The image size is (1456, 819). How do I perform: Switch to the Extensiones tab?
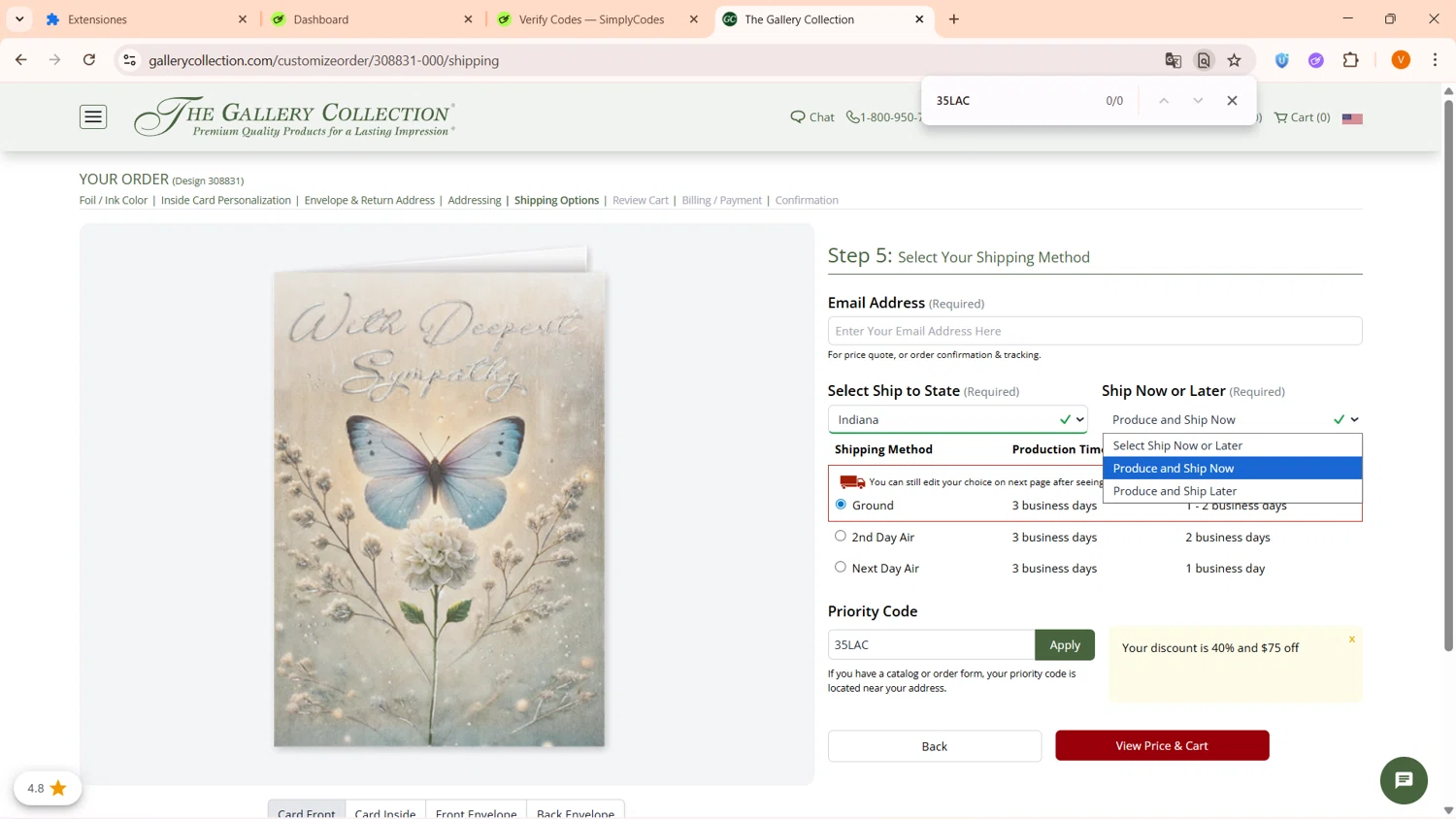pyautogui.click(x=146, y=19)
